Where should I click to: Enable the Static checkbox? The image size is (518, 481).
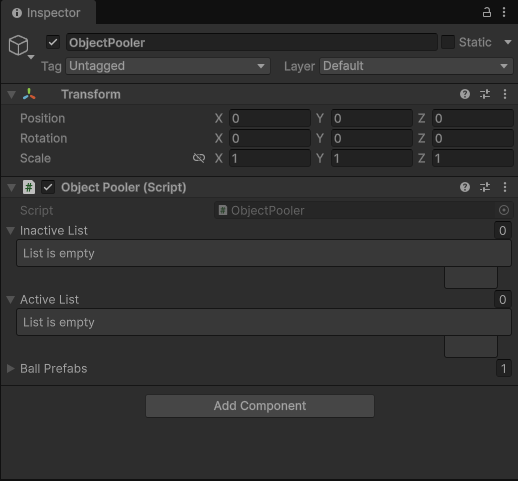tap(448, 42)
